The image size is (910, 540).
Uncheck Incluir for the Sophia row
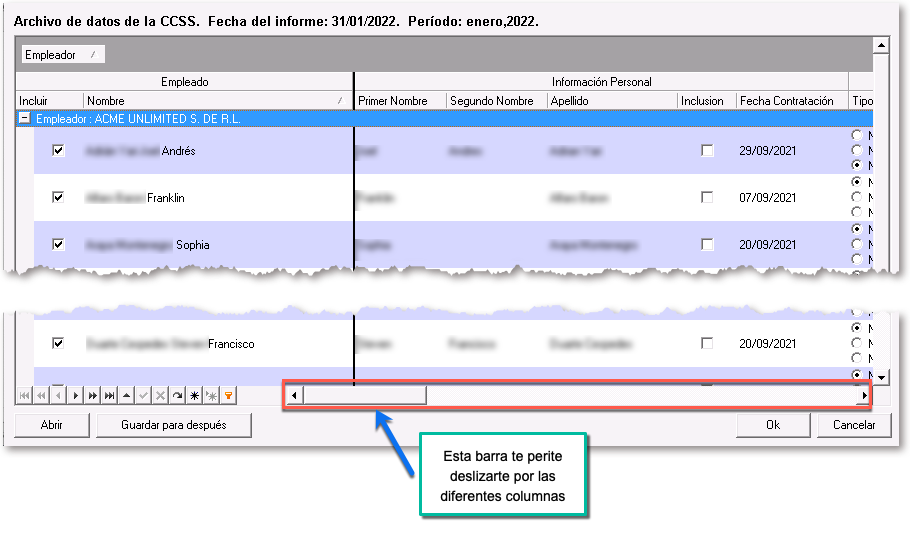click(58, 244)
